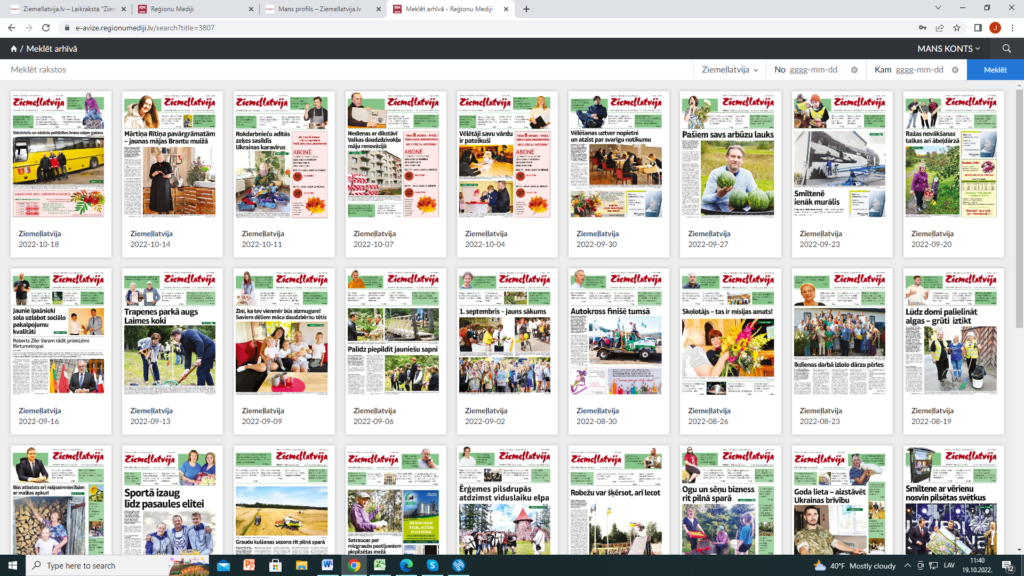Follow the 'Meklēt arhīvā' breadcrumb link
This screenshot has width=1024, height=576.
pyautogui.click(x=52, y=48)
